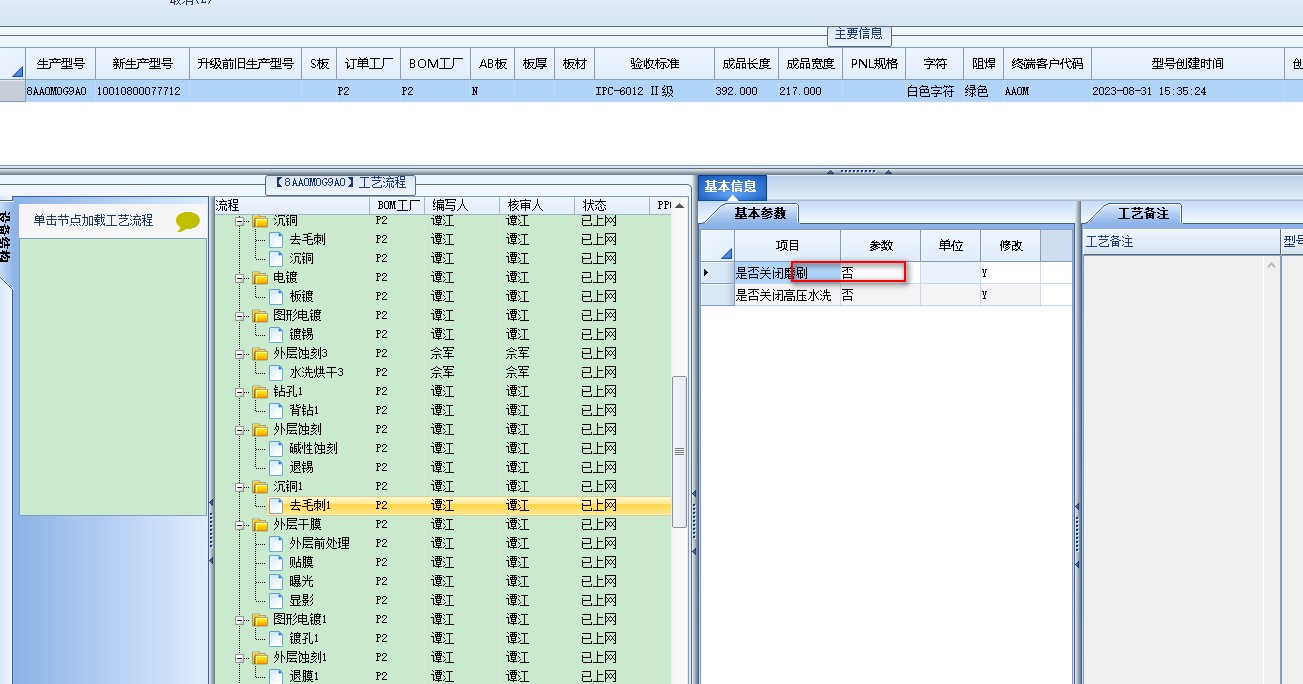1303x684 pixels.
Task: Click the document icon beside 贴膜
Action: [276, 563]
